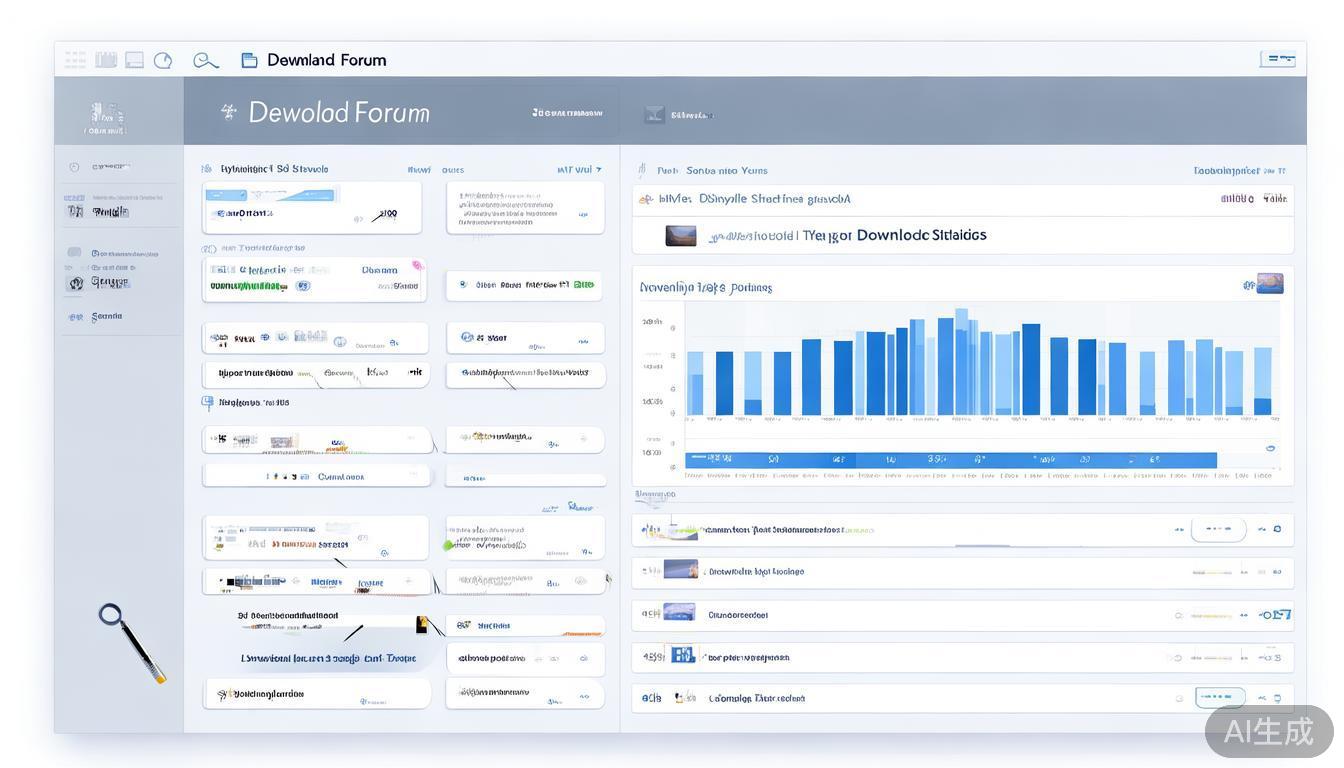The width and height of the screenshot is (1344, 768).
Task: Open the clock icon in top toolbar
Action: pyautogui.click(x=163, y=60)
